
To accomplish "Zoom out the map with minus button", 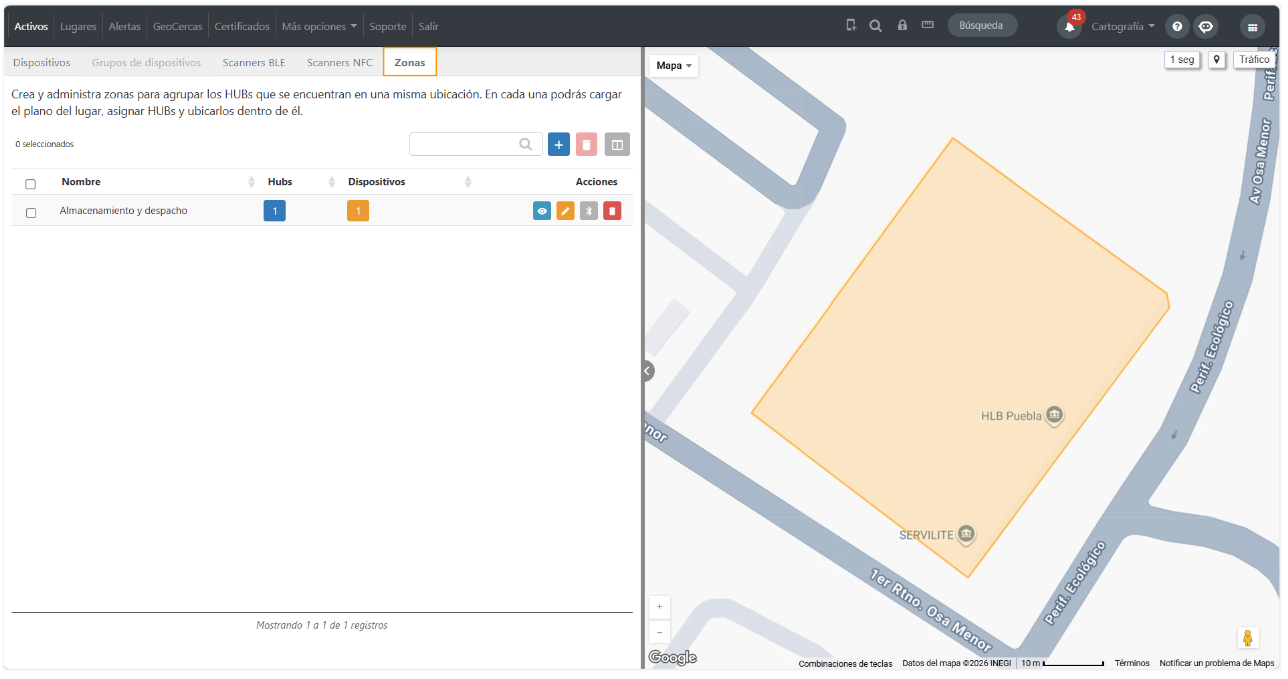I will click(660, 632).
